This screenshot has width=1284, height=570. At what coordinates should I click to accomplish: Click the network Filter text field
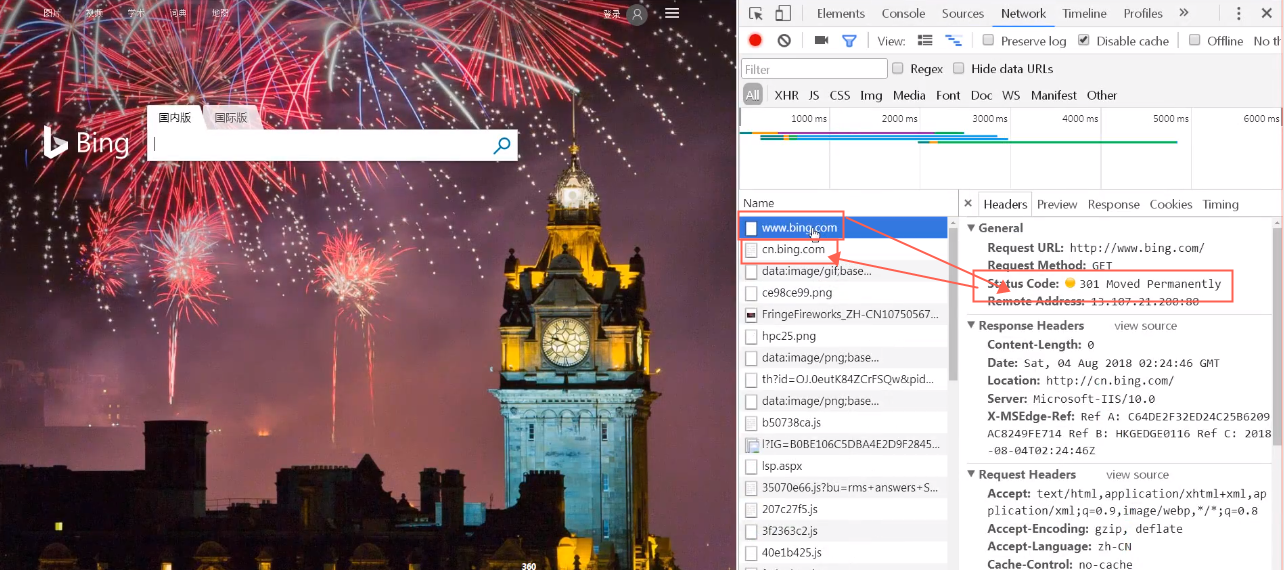pos(814,69)
